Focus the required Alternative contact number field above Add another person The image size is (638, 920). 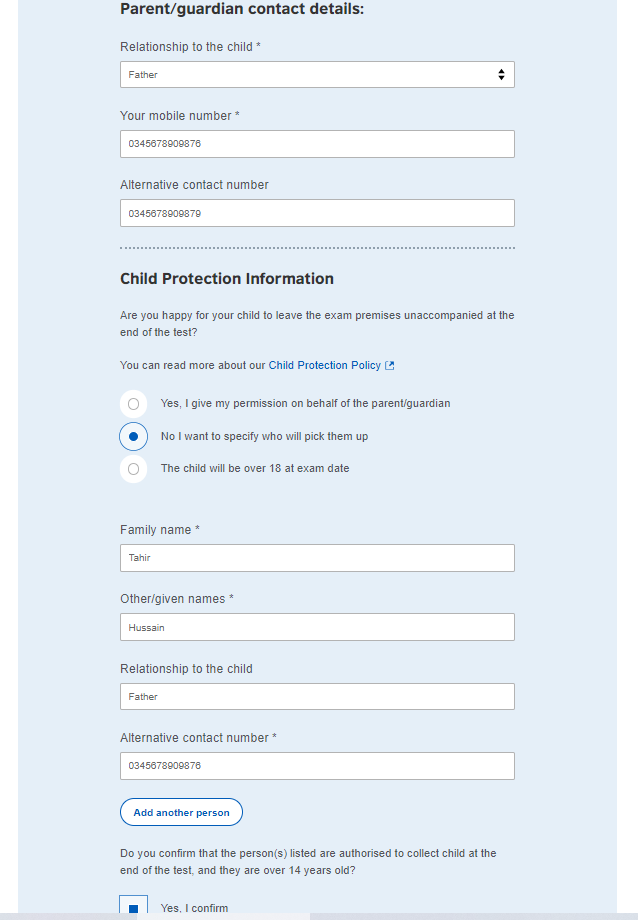[317, 766]
